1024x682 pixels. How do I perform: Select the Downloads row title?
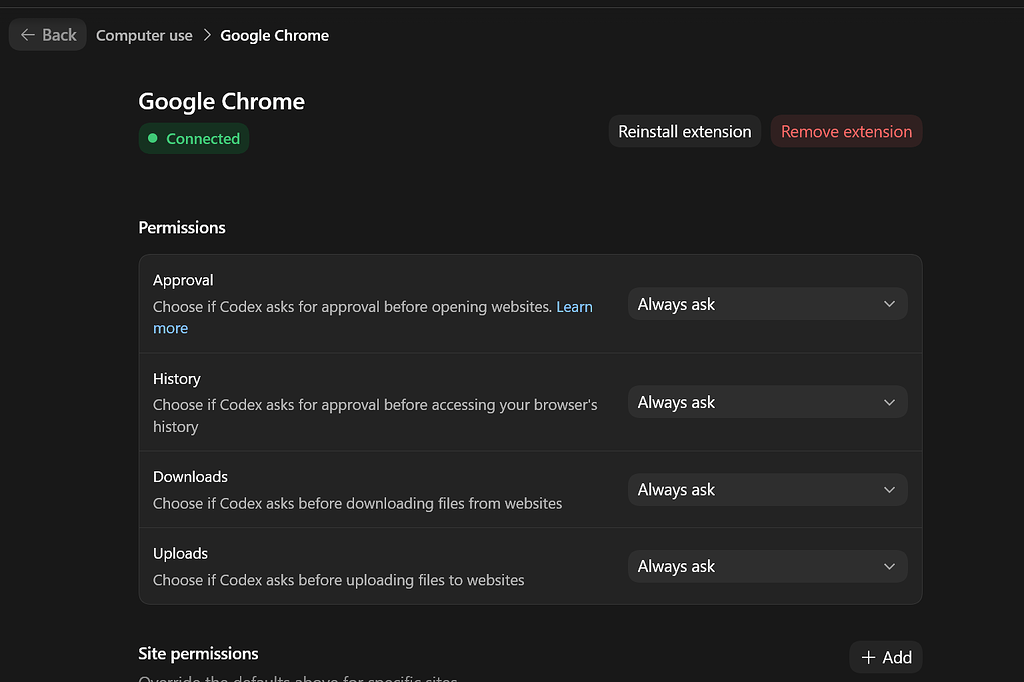pos(190,477)
